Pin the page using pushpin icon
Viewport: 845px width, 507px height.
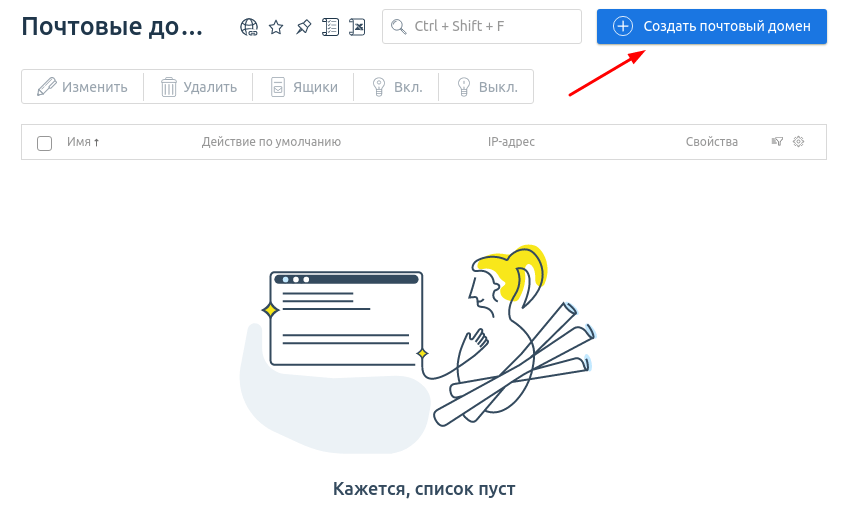pos(303,27)
